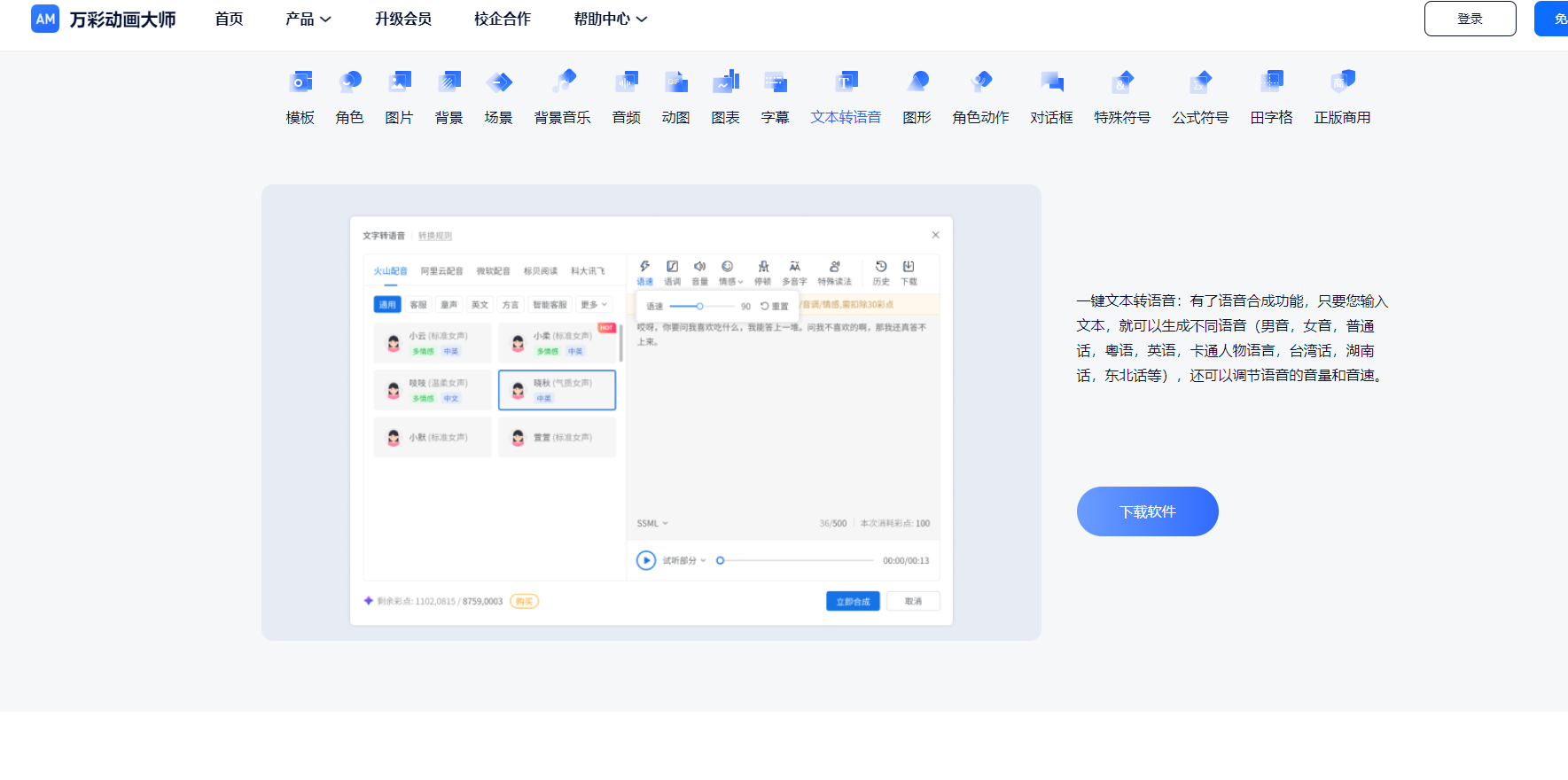The width and height of the screenshot is (1568, 780).
Task: Click the 登录 login button
Action: coord(1470,19)
